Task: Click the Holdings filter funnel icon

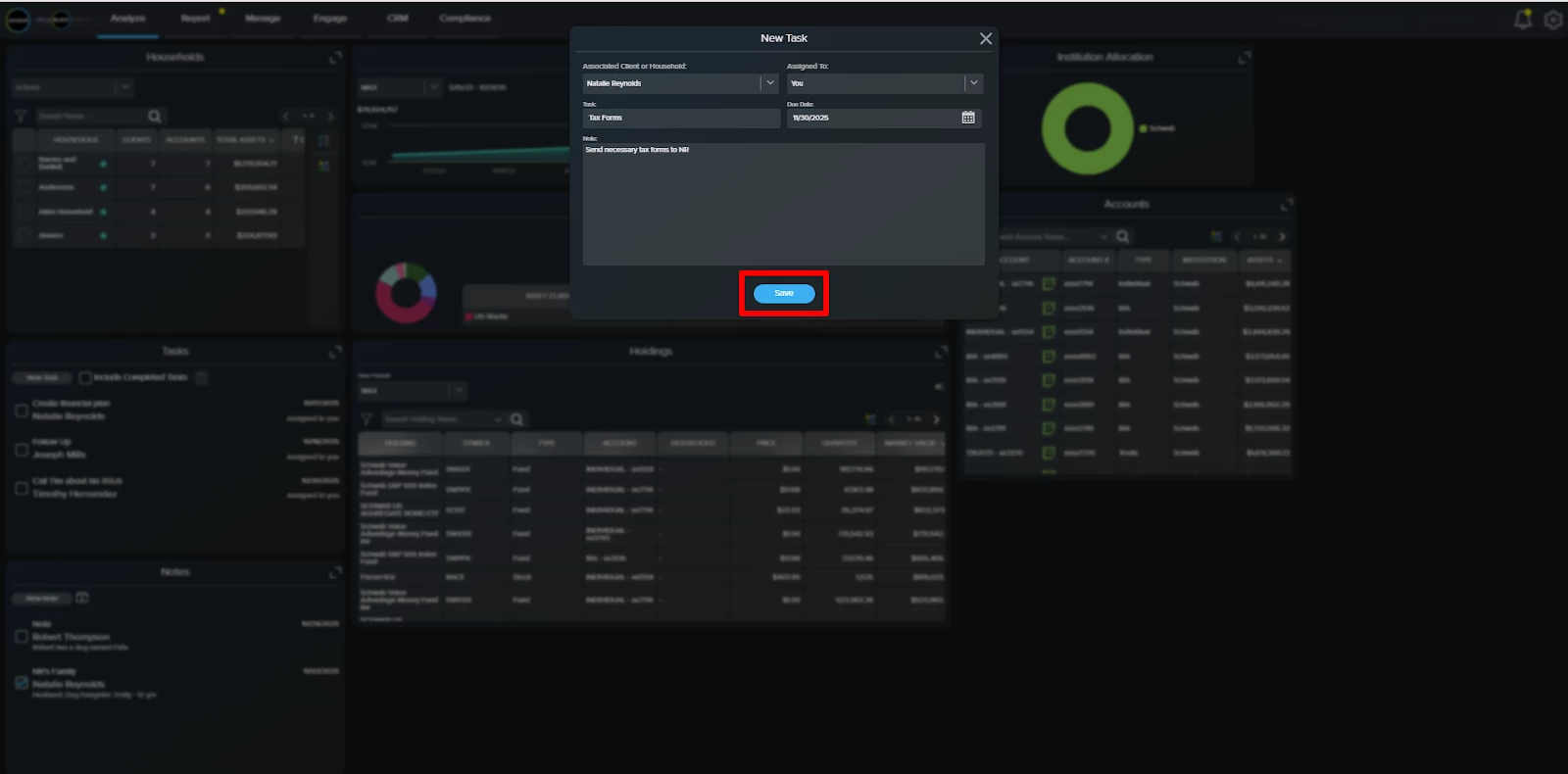Action: (367, 419)
